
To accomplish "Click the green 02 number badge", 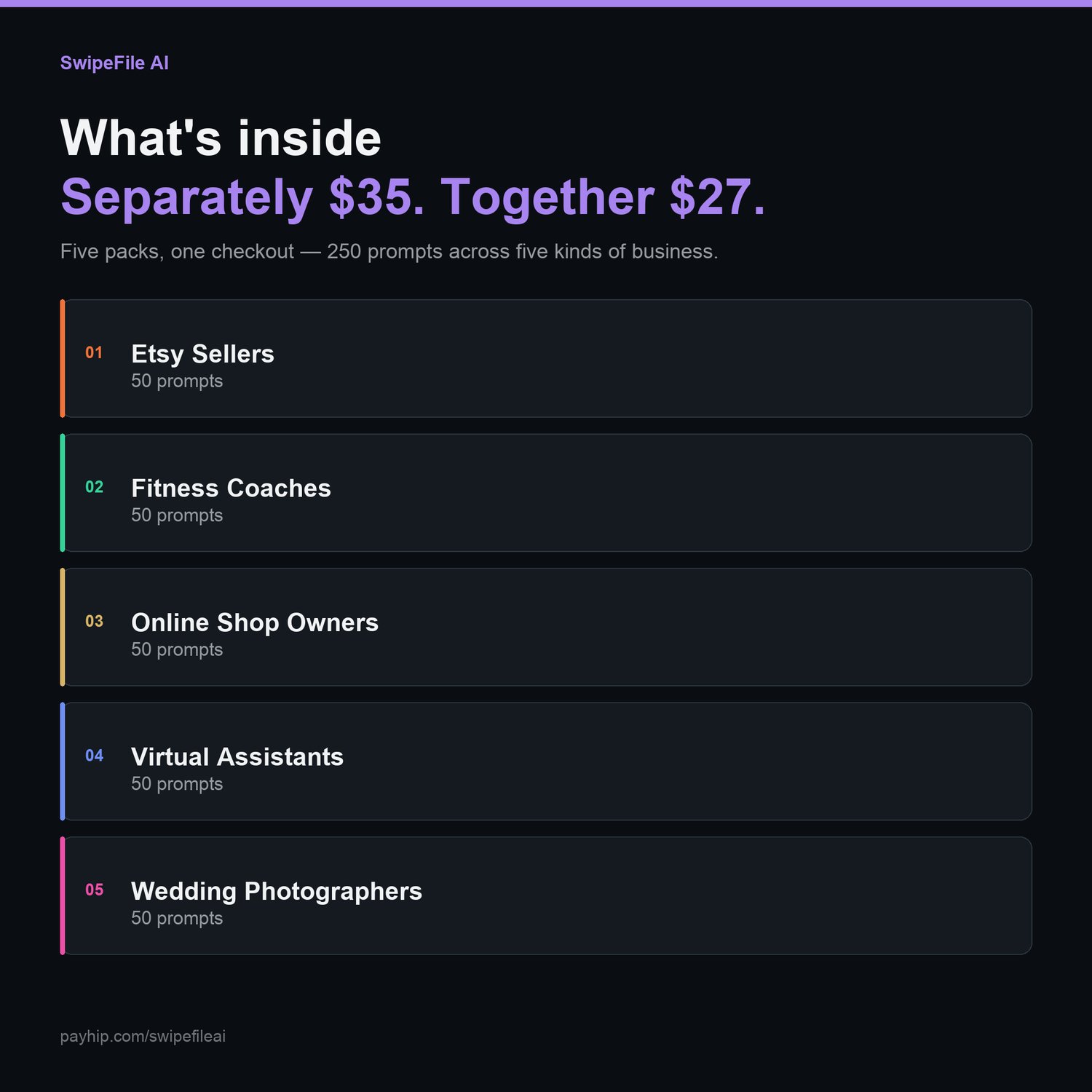I will (94, 487).
